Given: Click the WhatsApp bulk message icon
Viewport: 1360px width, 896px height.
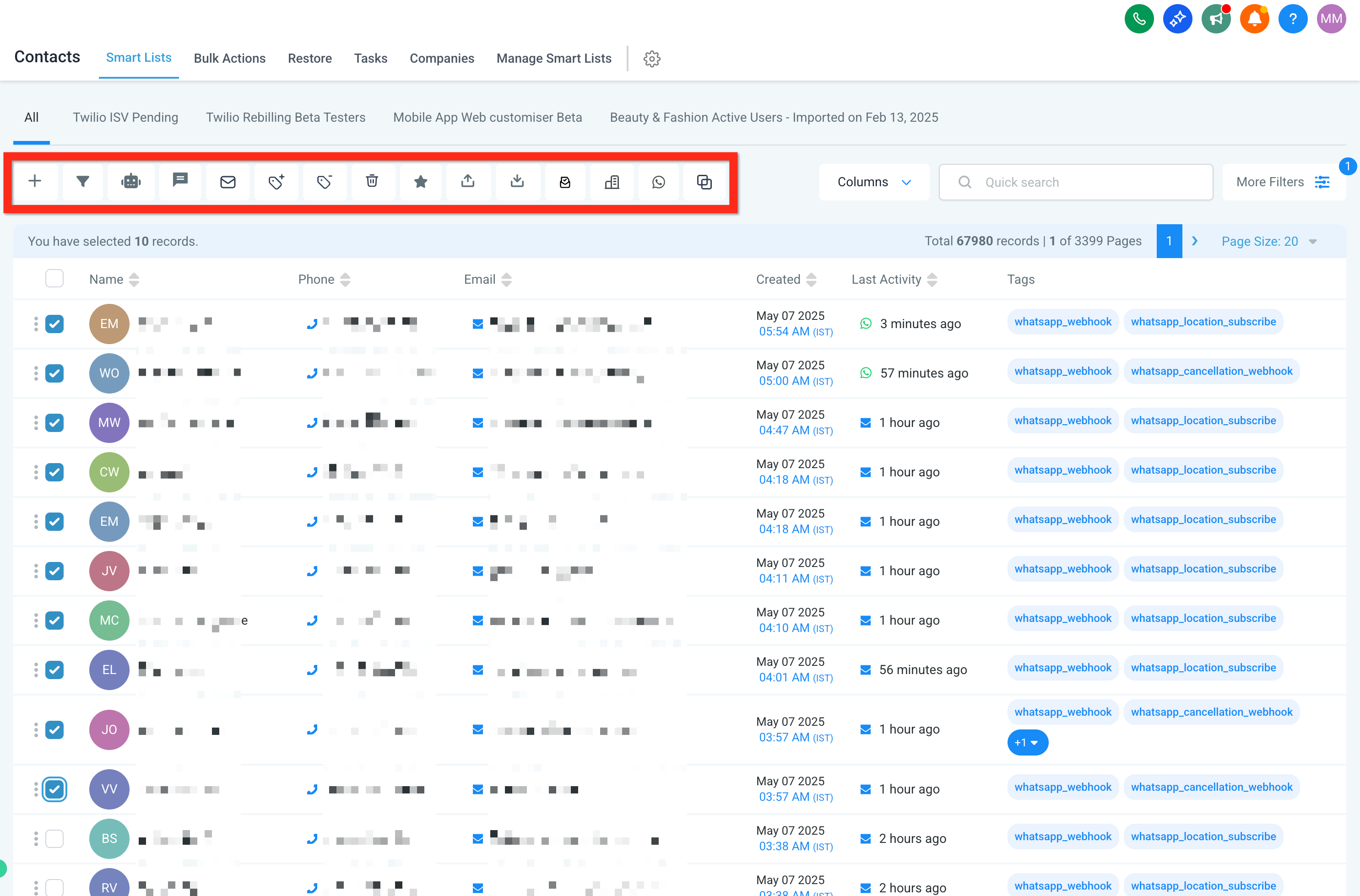Looking at the screenshot, I should pos(659,182).
